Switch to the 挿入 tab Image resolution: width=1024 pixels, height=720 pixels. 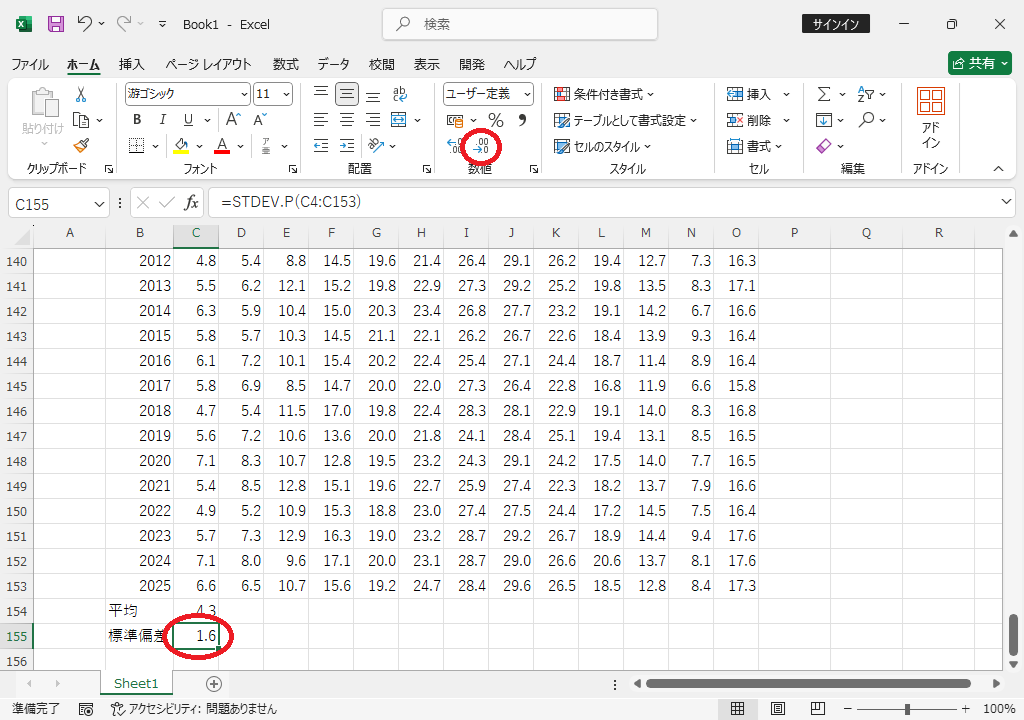coord(131,64)
